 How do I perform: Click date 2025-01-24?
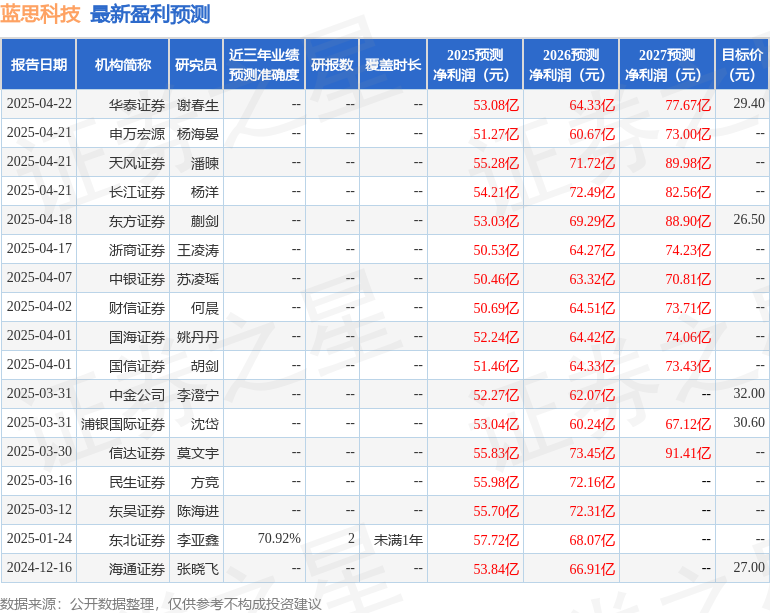pyautogui.click(x=39, y=538)
